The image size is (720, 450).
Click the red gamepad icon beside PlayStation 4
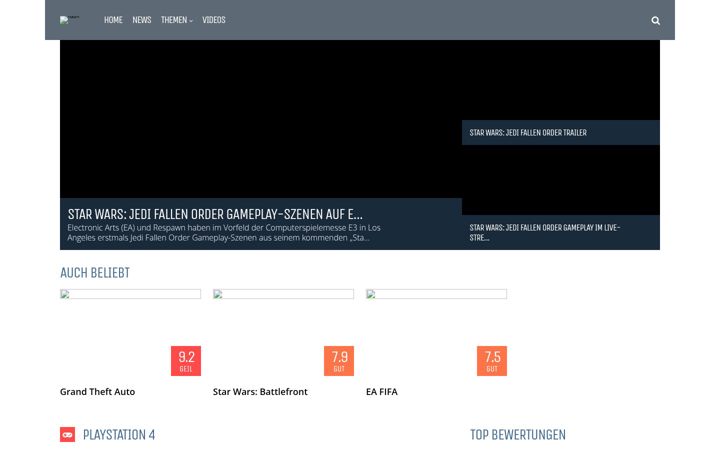[68, 434]
